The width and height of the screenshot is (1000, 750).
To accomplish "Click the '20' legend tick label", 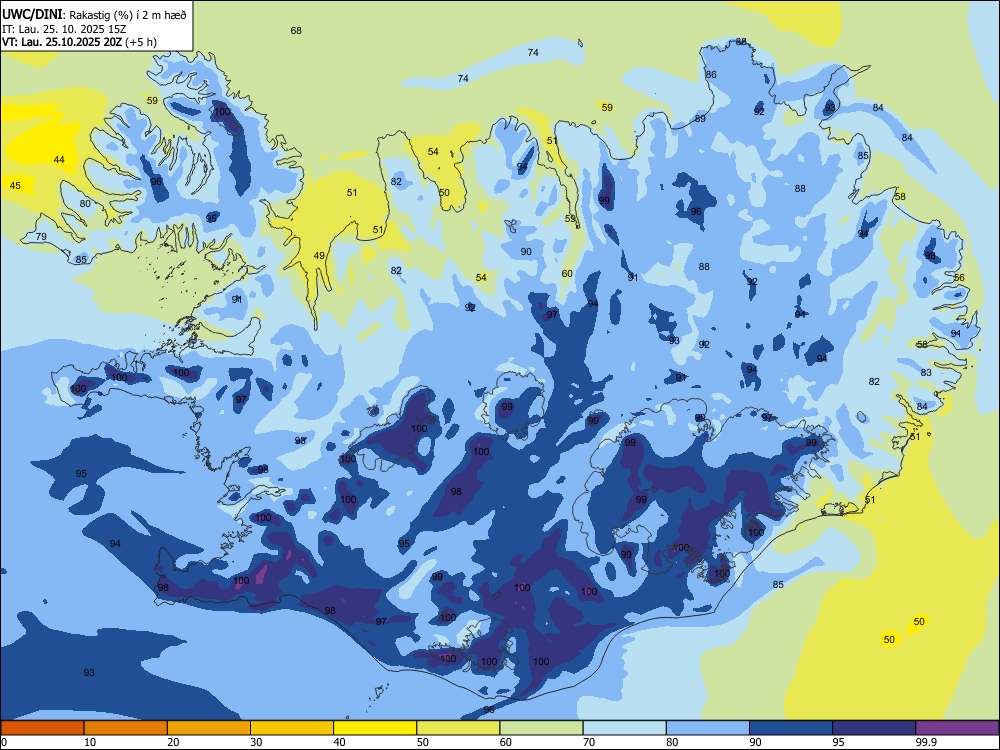I will coord(173,742).
